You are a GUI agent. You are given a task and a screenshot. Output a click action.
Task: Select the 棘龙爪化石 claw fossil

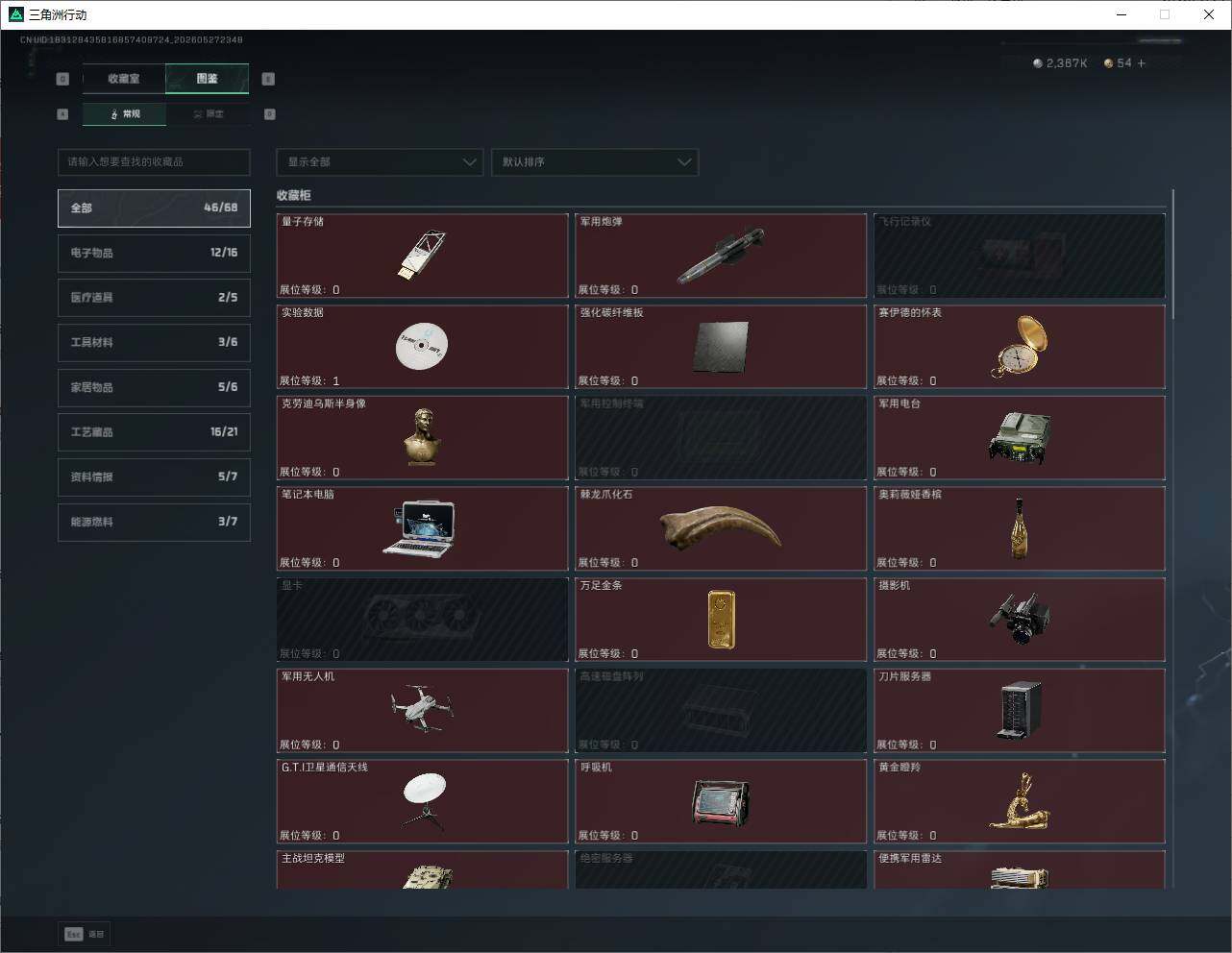[x=721, y=528]
